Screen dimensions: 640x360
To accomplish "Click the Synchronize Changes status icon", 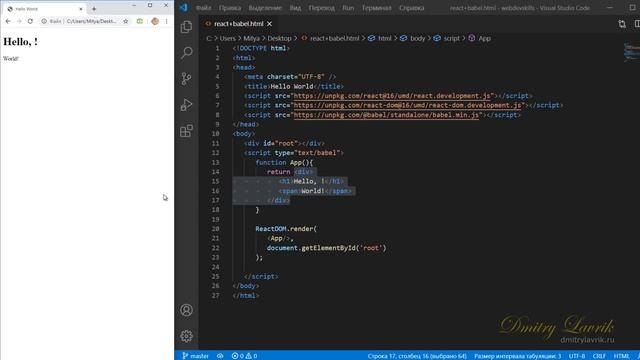I will [x=220, y=356].
